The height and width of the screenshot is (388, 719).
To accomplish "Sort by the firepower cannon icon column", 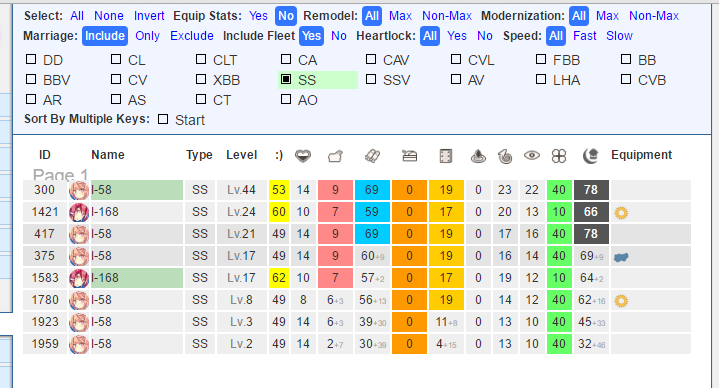I will point(335,156).
